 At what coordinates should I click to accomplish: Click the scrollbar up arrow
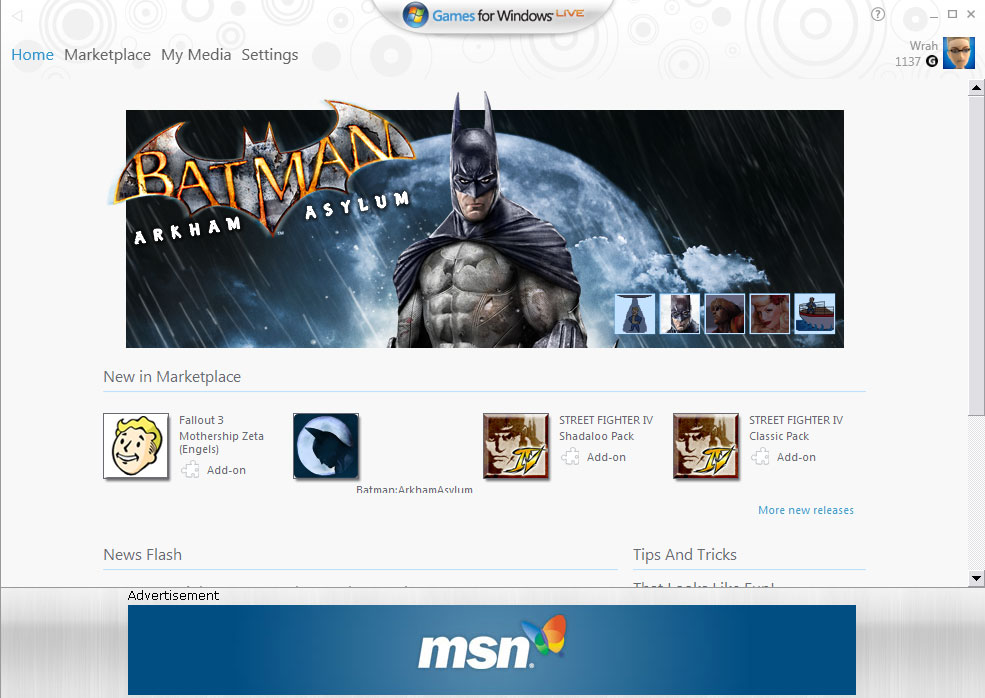(976, 87)
